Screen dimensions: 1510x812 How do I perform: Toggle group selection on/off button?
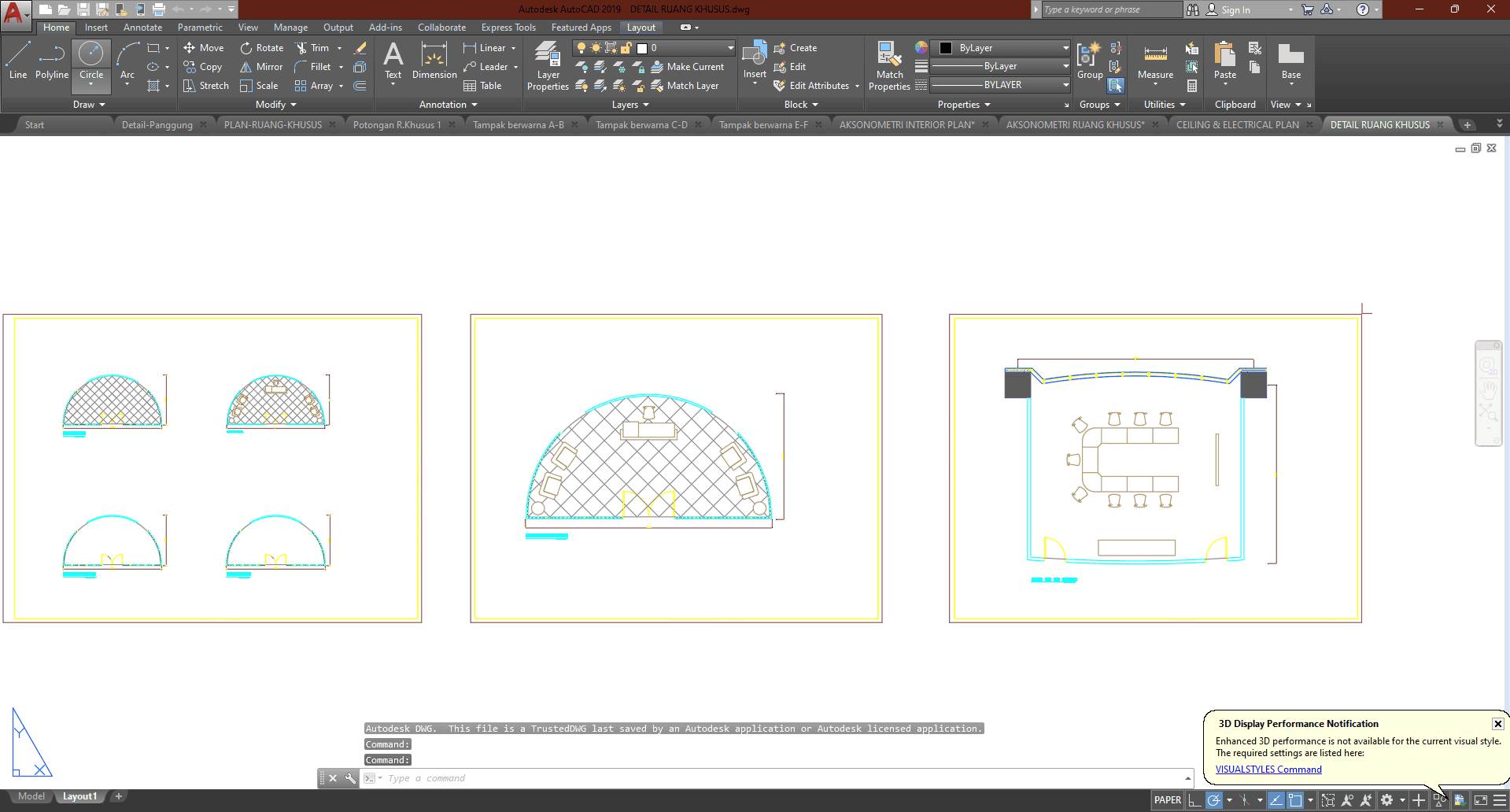click(1116, 85)
